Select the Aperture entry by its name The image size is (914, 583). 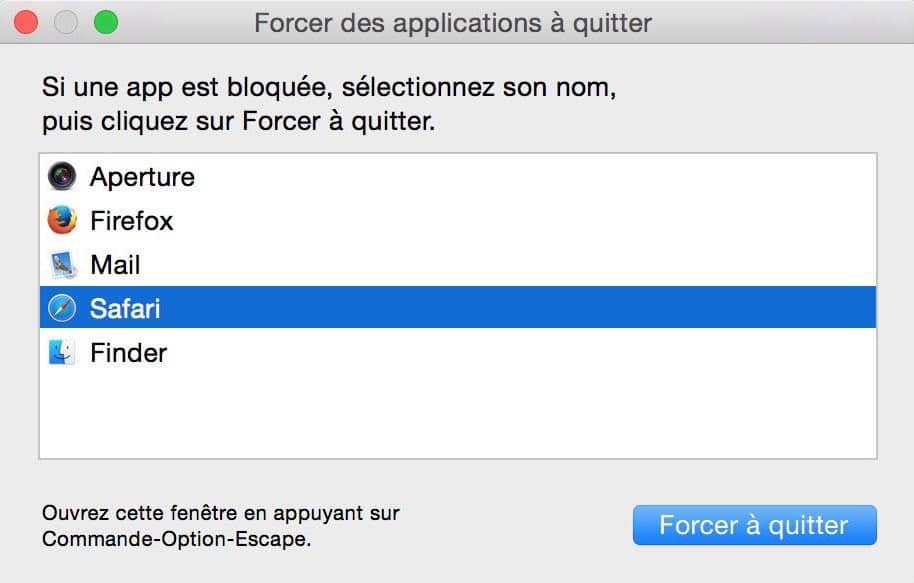tap(142, 177)
